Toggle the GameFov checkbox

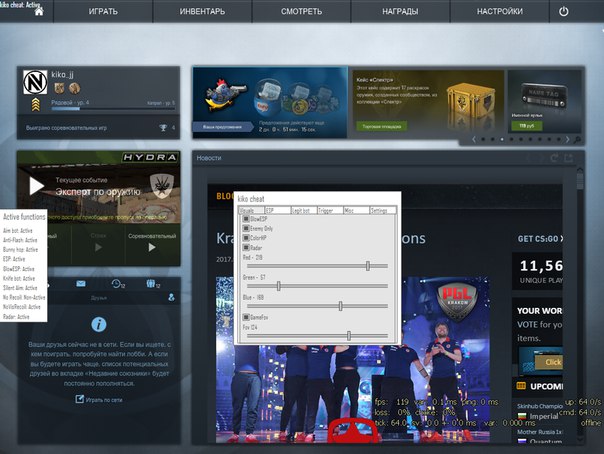click(247, 317)
